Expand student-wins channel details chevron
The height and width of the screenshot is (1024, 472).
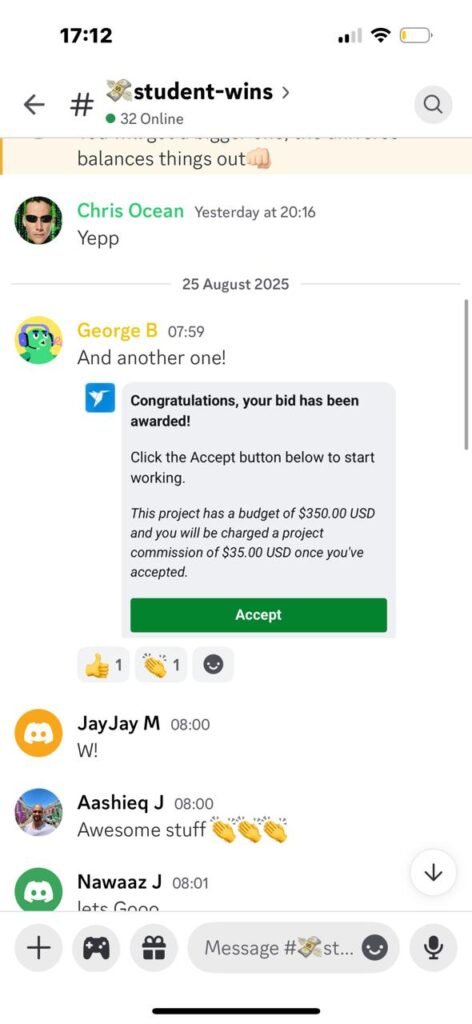coord(285,93)
